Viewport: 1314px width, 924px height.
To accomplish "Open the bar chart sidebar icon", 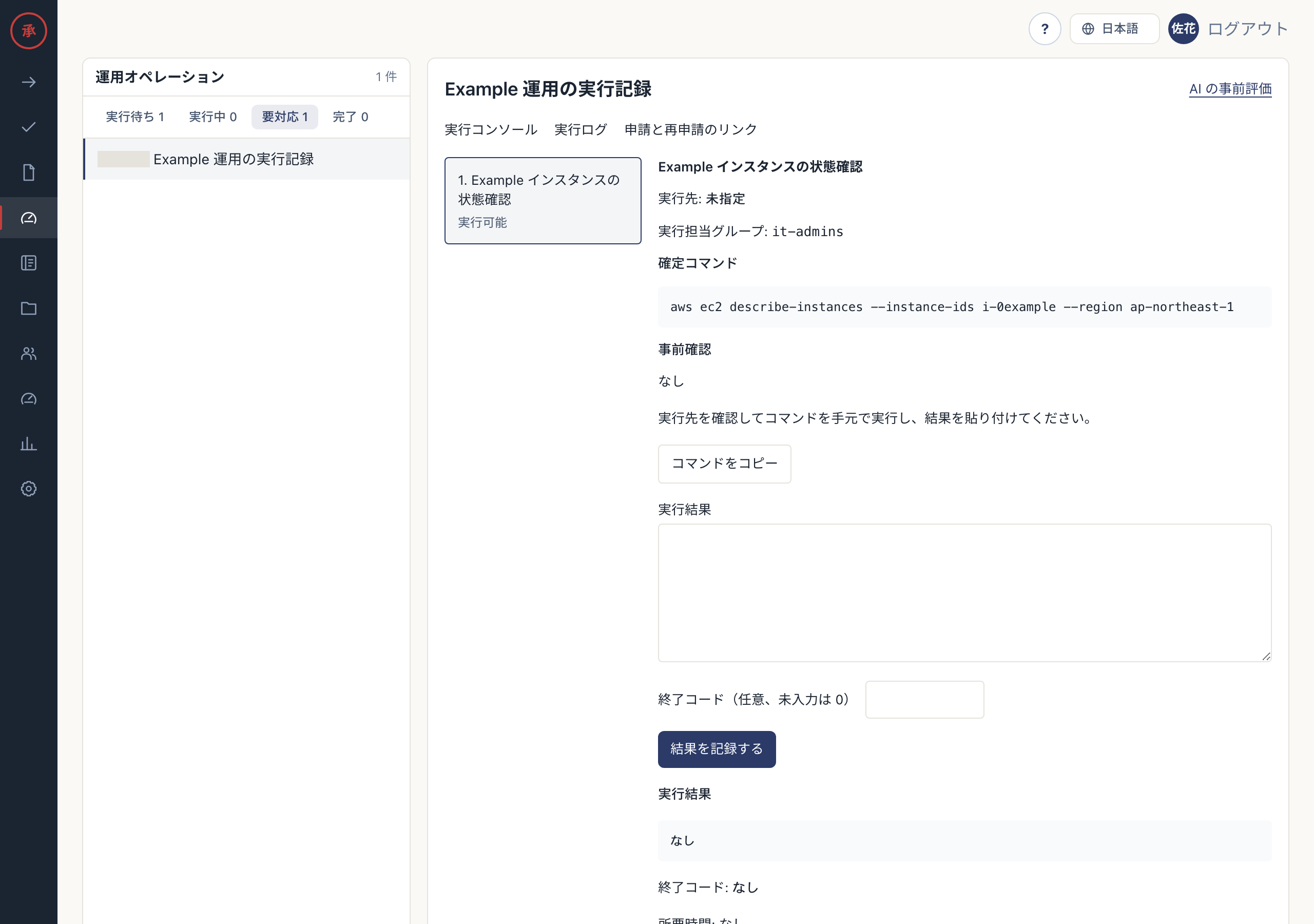I will [x=29, y=444].
